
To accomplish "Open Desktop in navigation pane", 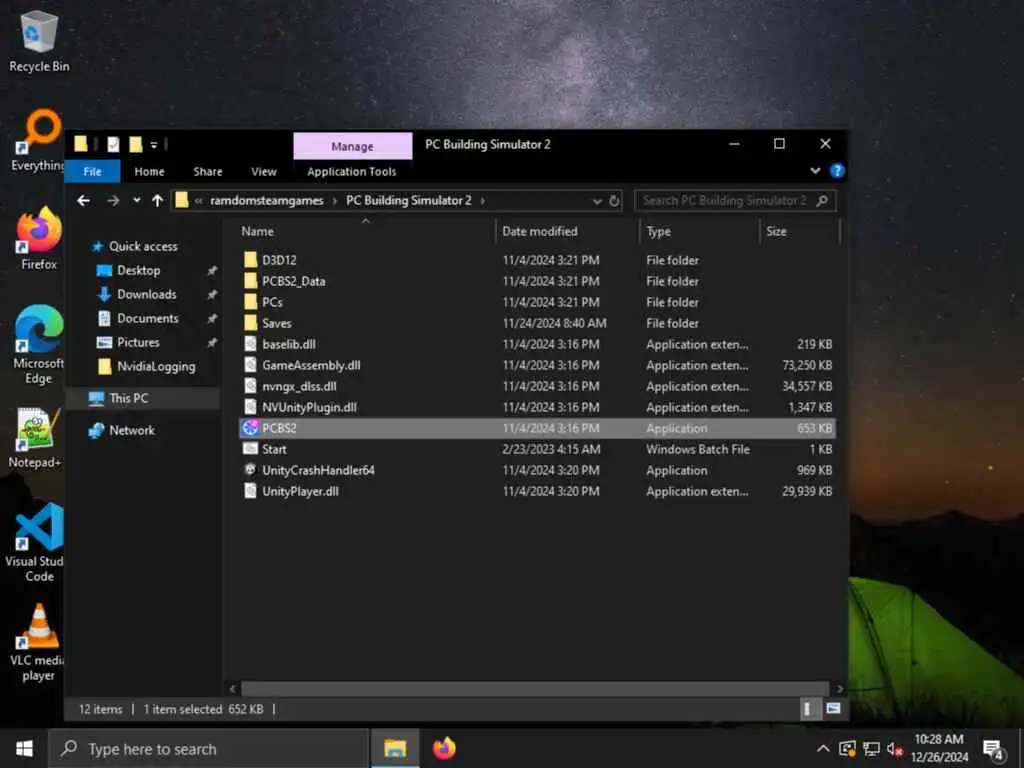I will click(138, 270).
